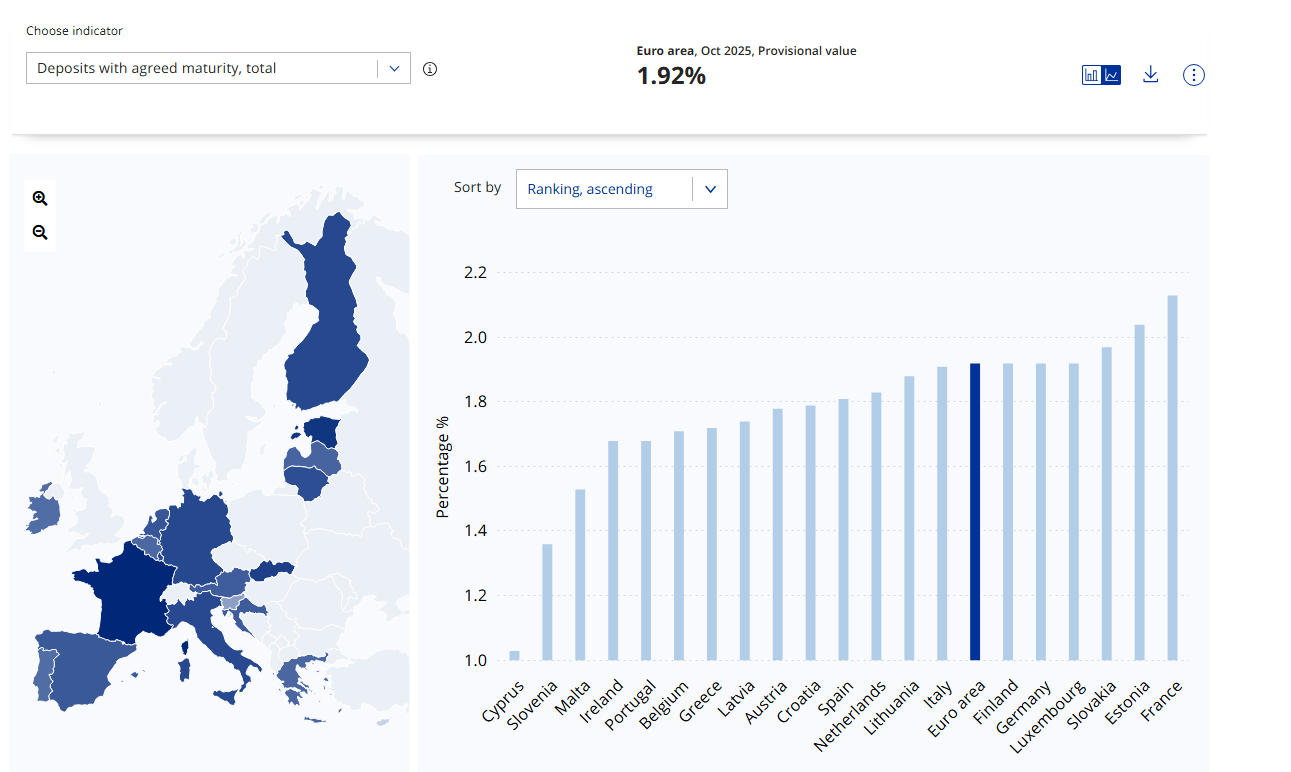1291x772 pixels.
Task: Select the Slovenia bar
Action: pos(547,602)
